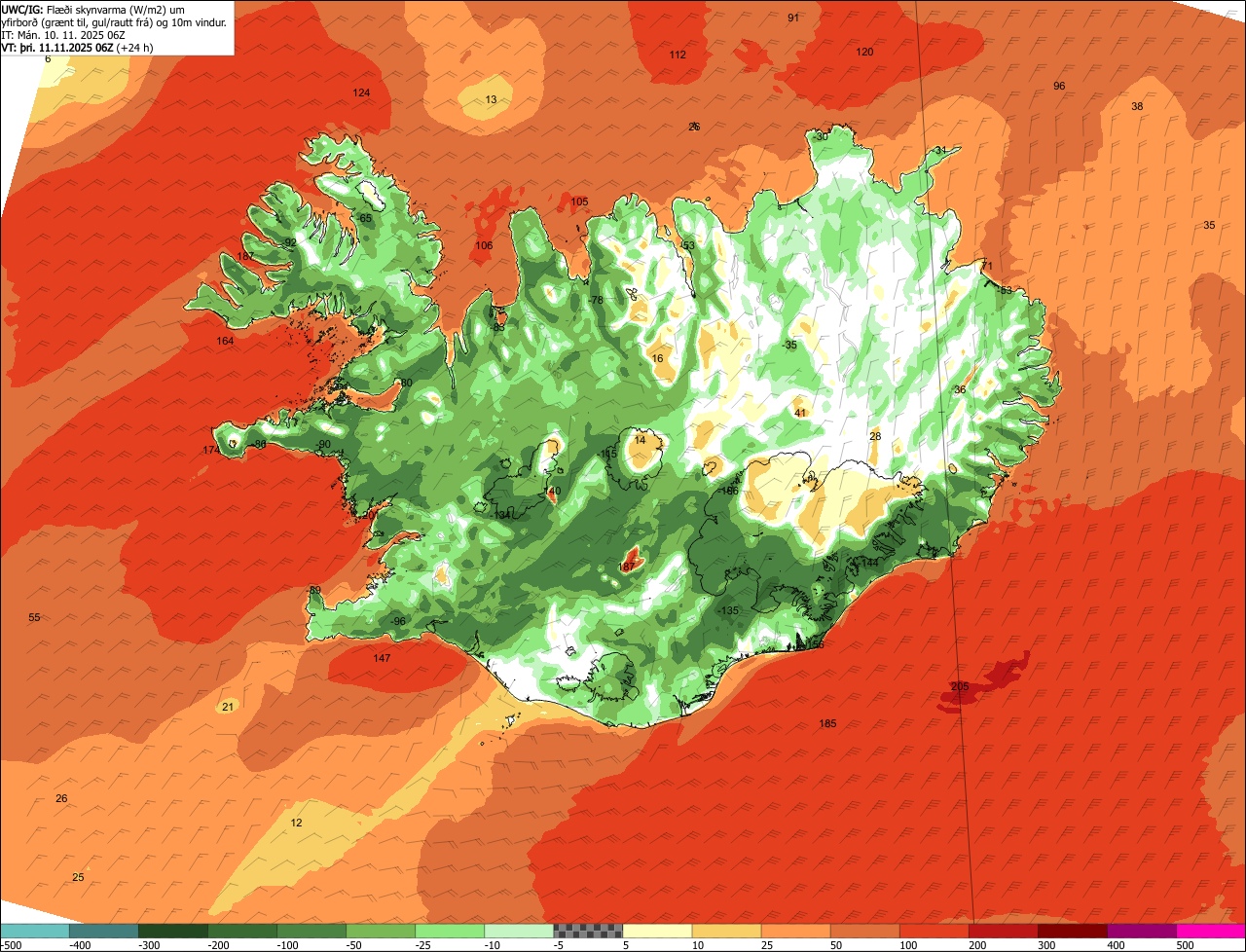The height and width of the screenshot is (952, 1246).
Task: Click the map value '14' over Hofsjökull glacier
Action: pyautogui.click(x=640, y=440)
